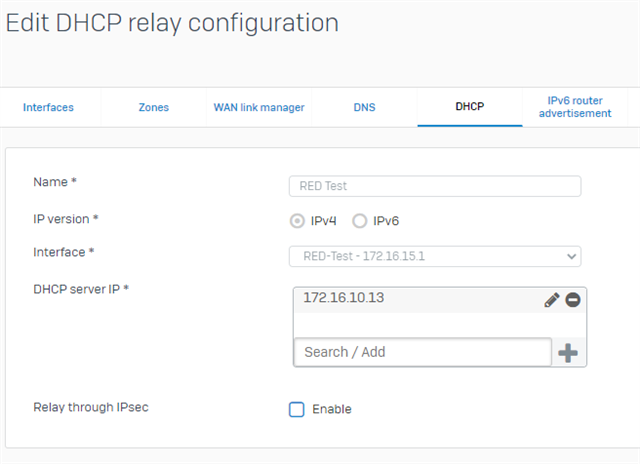Select the DHCP tab

pyautogui.click(x=470, y=107)
